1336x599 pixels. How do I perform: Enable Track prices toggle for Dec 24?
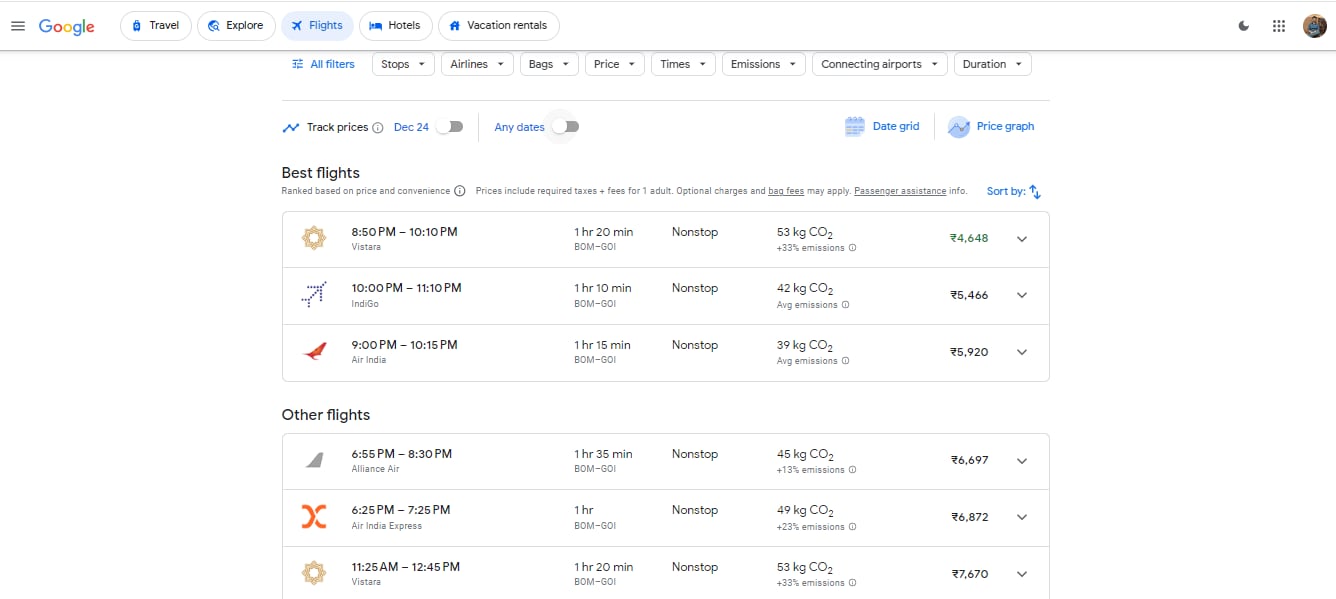coord(450,127)
